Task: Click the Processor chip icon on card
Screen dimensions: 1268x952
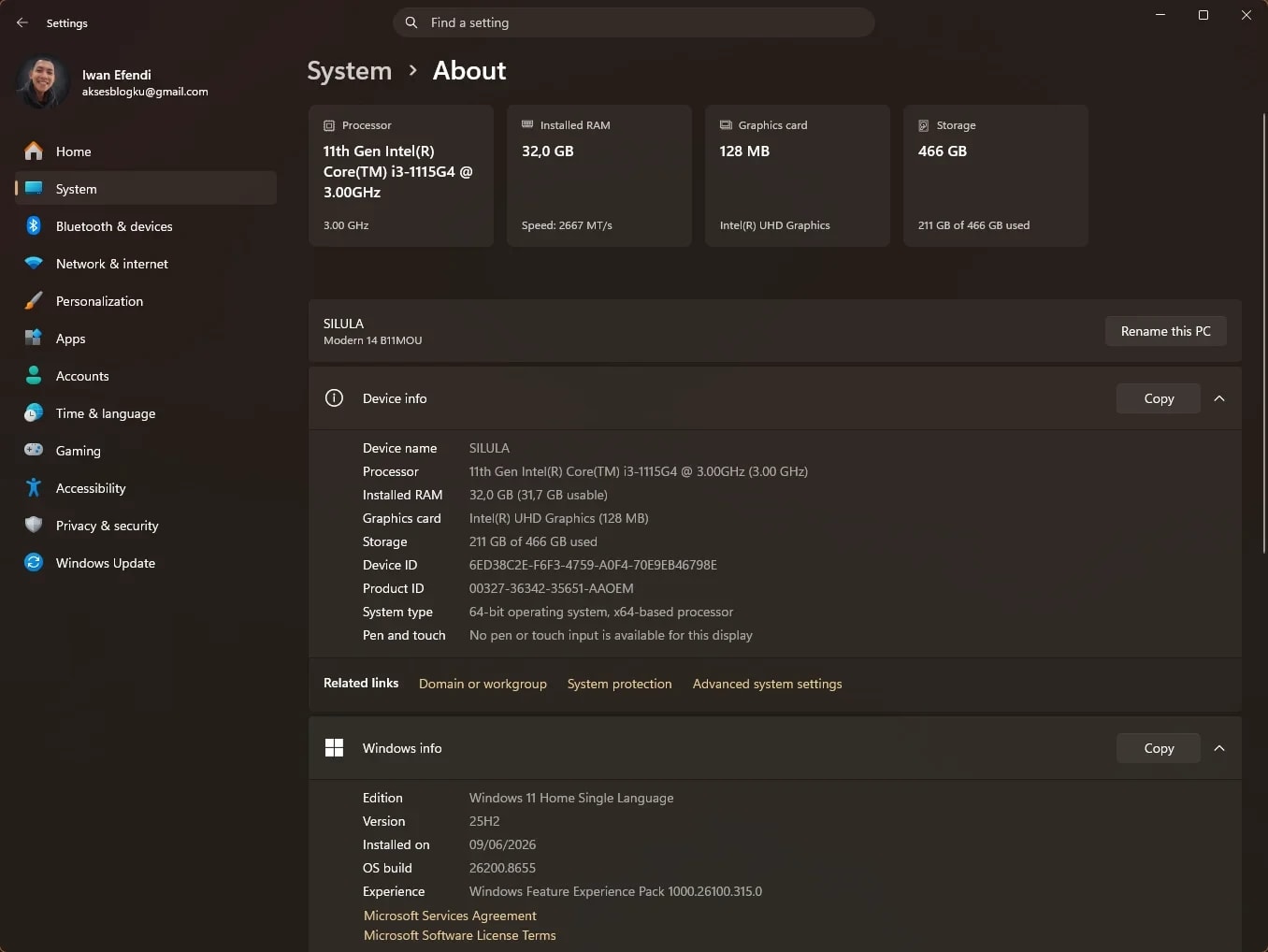Action: pyautogui.click(x=329, y=125)
